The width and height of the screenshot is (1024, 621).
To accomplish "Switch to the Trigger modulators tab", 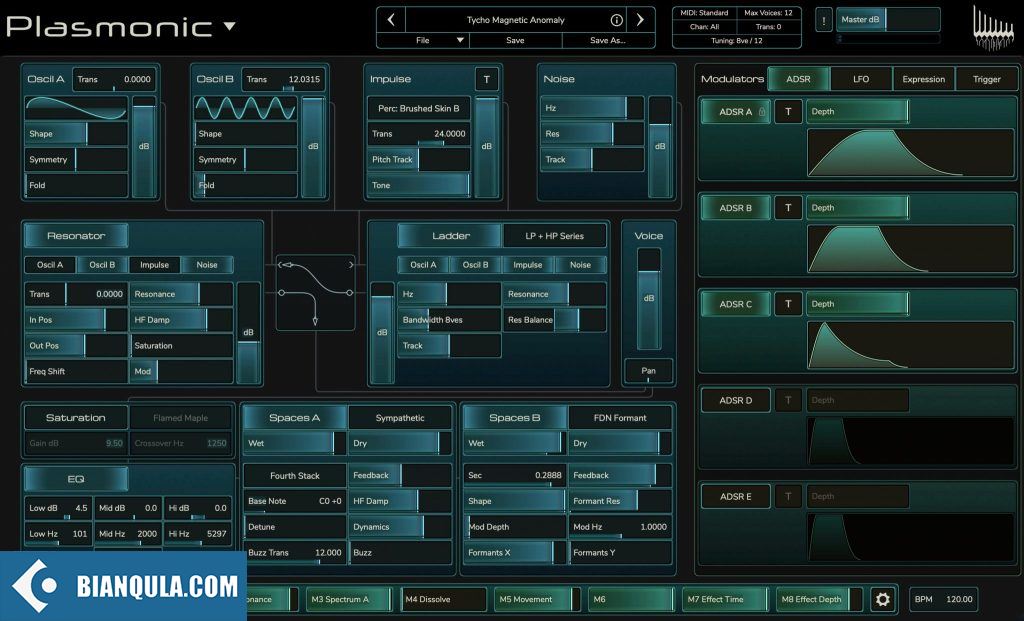I will [986, 79].
